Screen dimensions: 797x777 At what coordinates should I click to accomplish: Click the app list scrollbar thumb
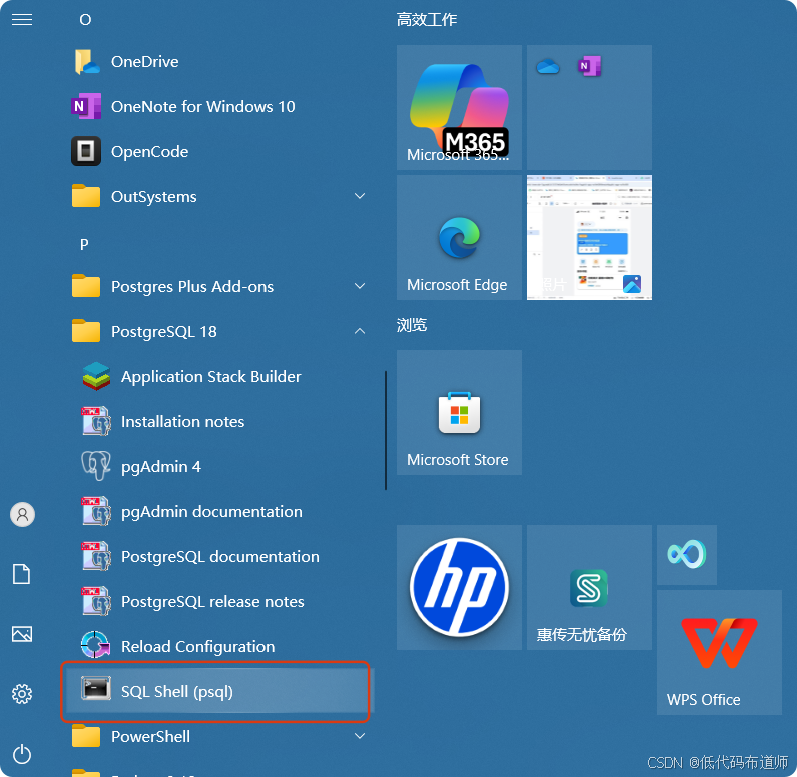pos(386,430)
